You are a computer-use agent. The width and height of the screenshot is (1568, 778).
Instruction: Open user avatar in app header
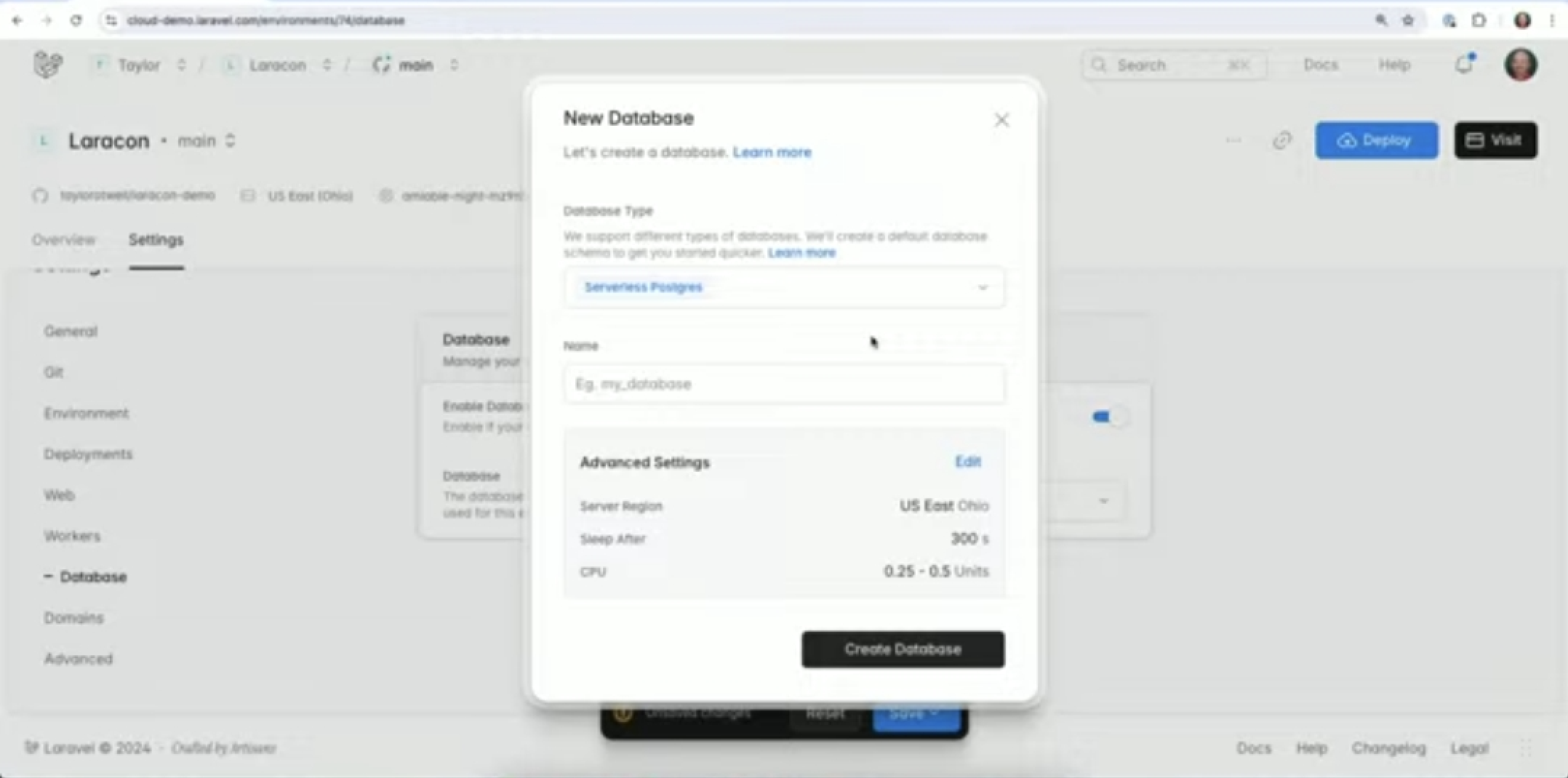[1520, 65]
